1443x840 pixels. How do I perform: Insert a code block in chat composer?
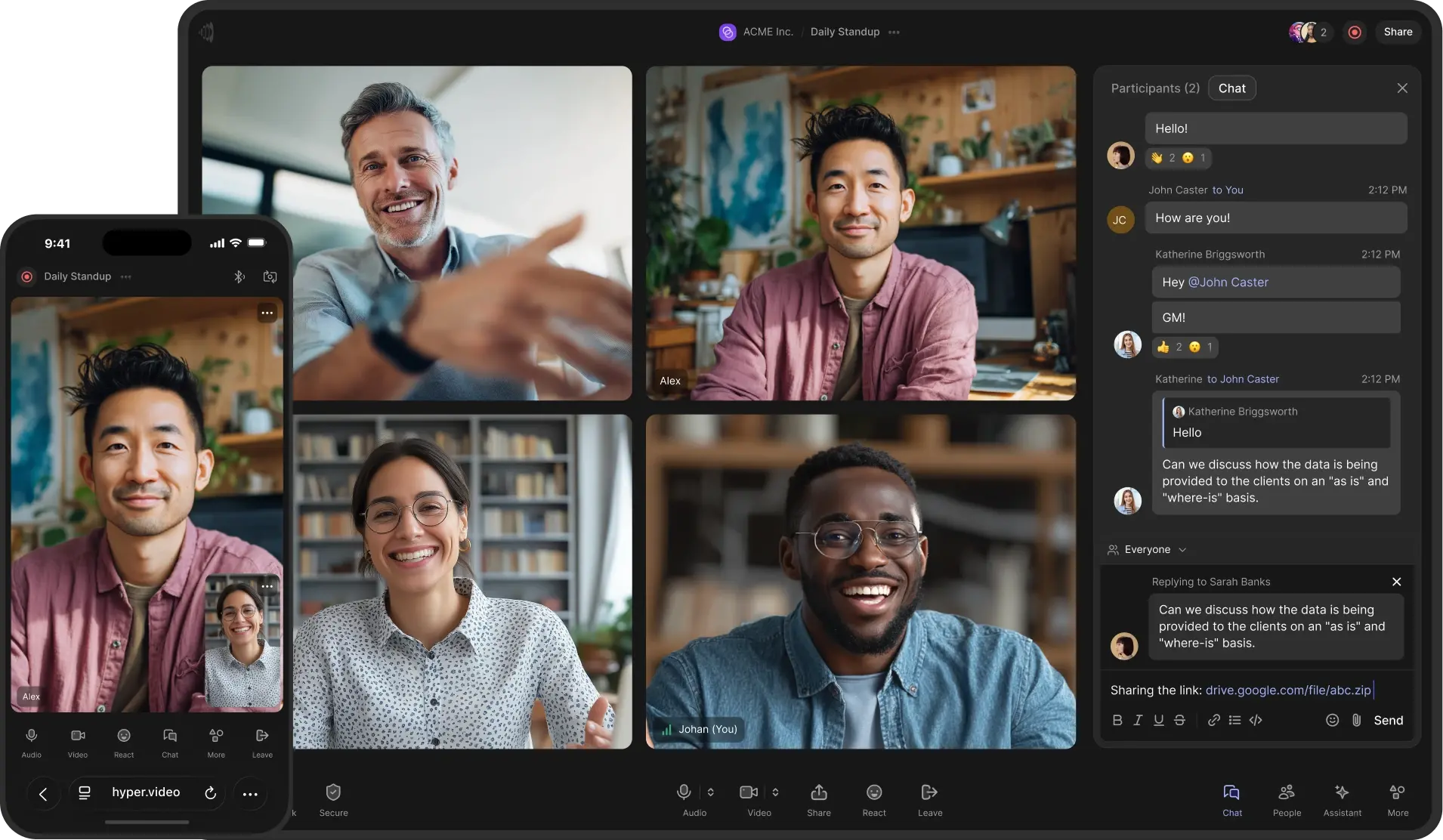click(x=1256, y=720)
